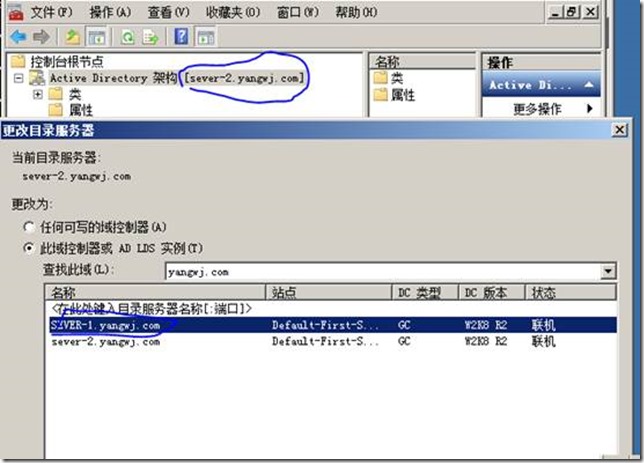The image size is (644, 463).
Task: Collapse the Active Di... actions section arrow
Action: click(589, 85)
